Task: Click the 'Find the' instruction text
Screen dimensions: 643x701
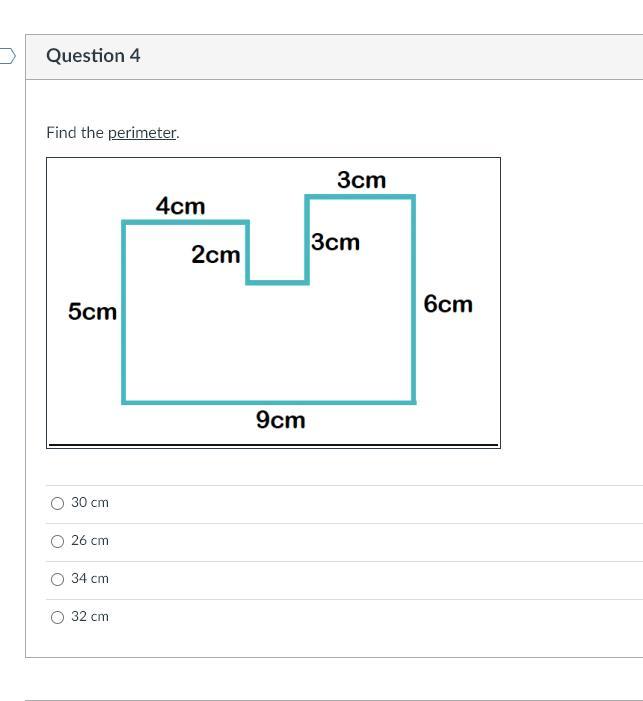Action: pyautogui.click(x=75, y=133)
